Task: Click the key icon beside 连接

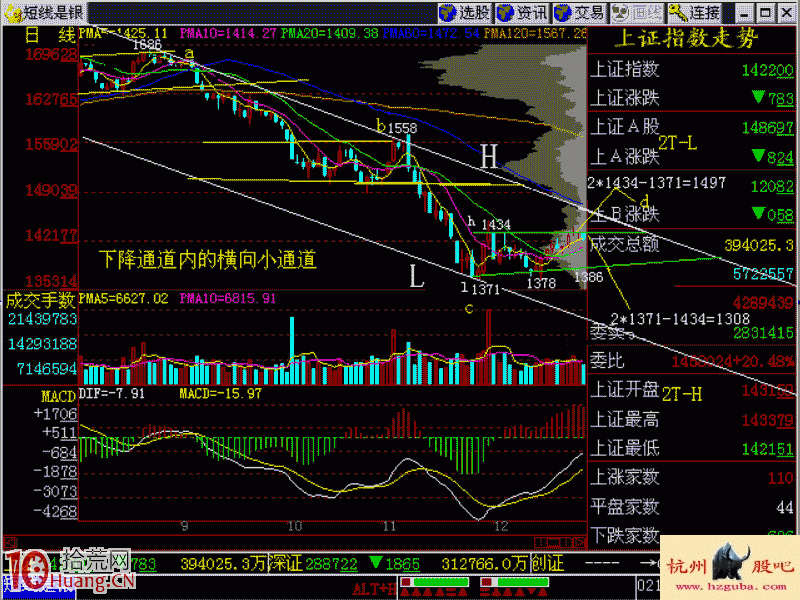Action: point(678,13)
